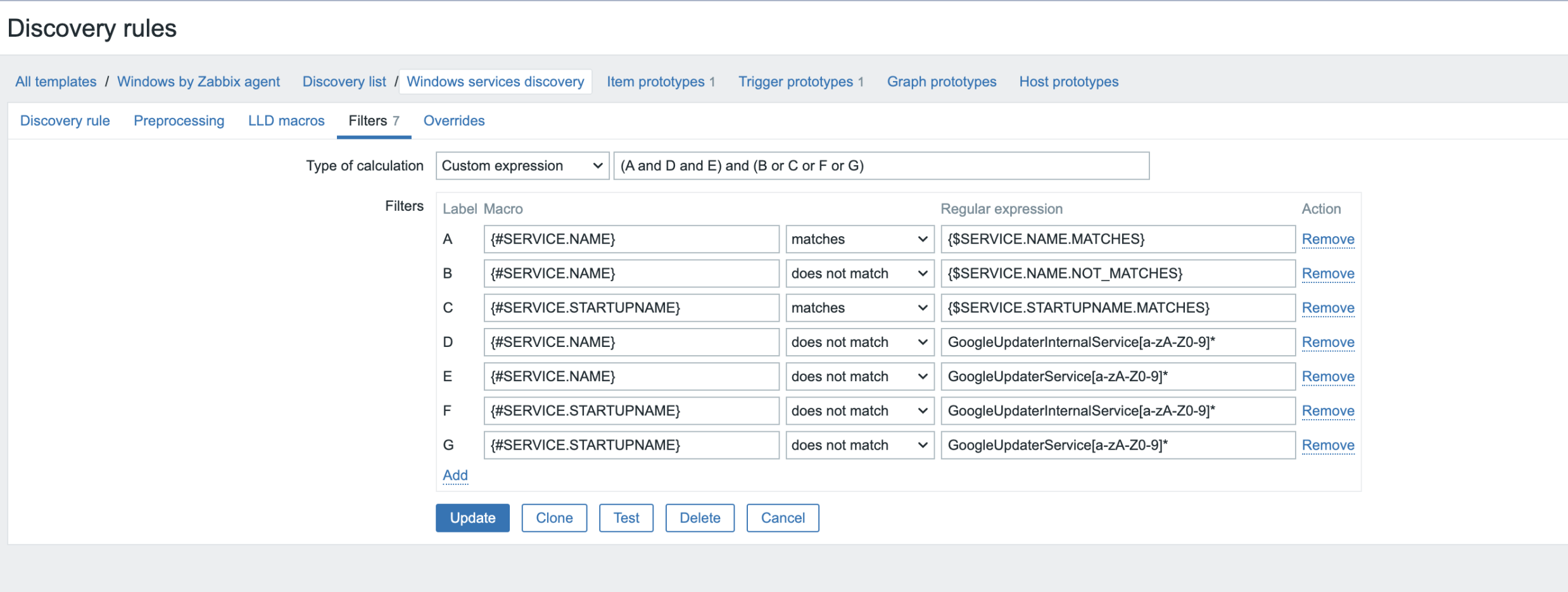Delete this discovery rule
The image size is (1568, 592).
click(x=699, y=518)
